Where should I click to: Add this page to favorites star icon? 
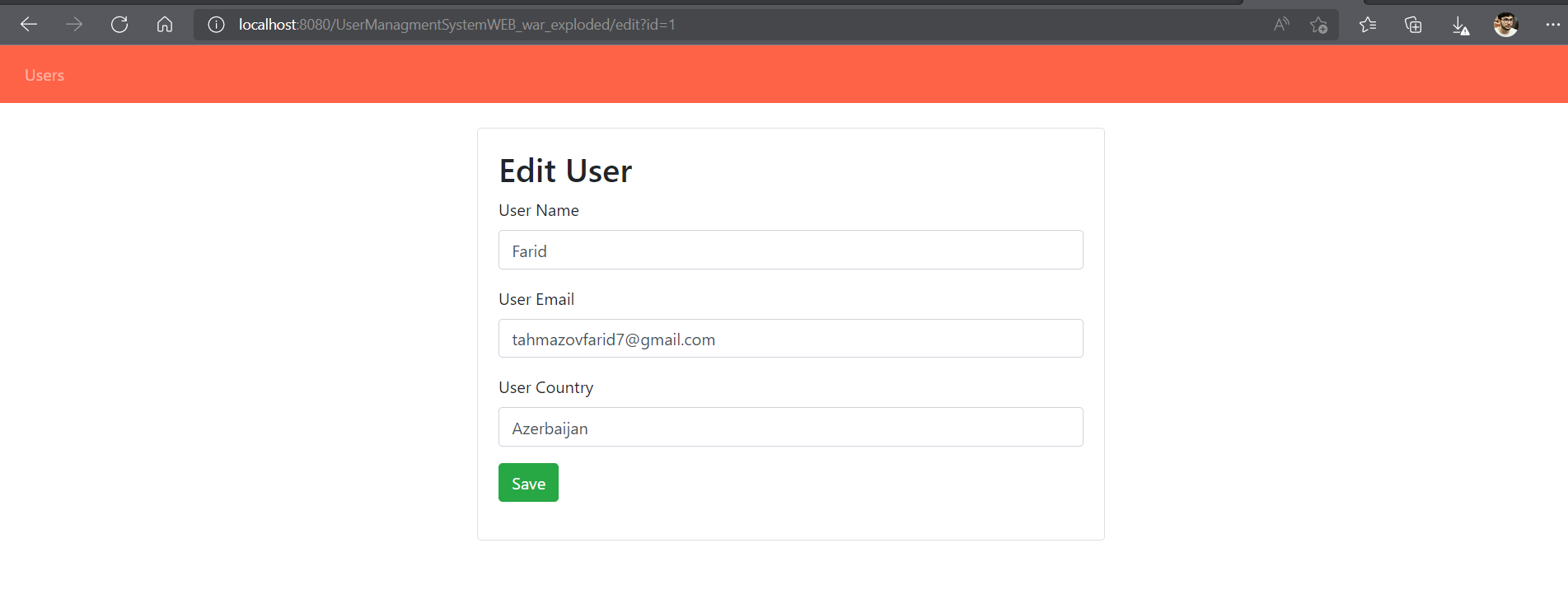point(1318,25)
